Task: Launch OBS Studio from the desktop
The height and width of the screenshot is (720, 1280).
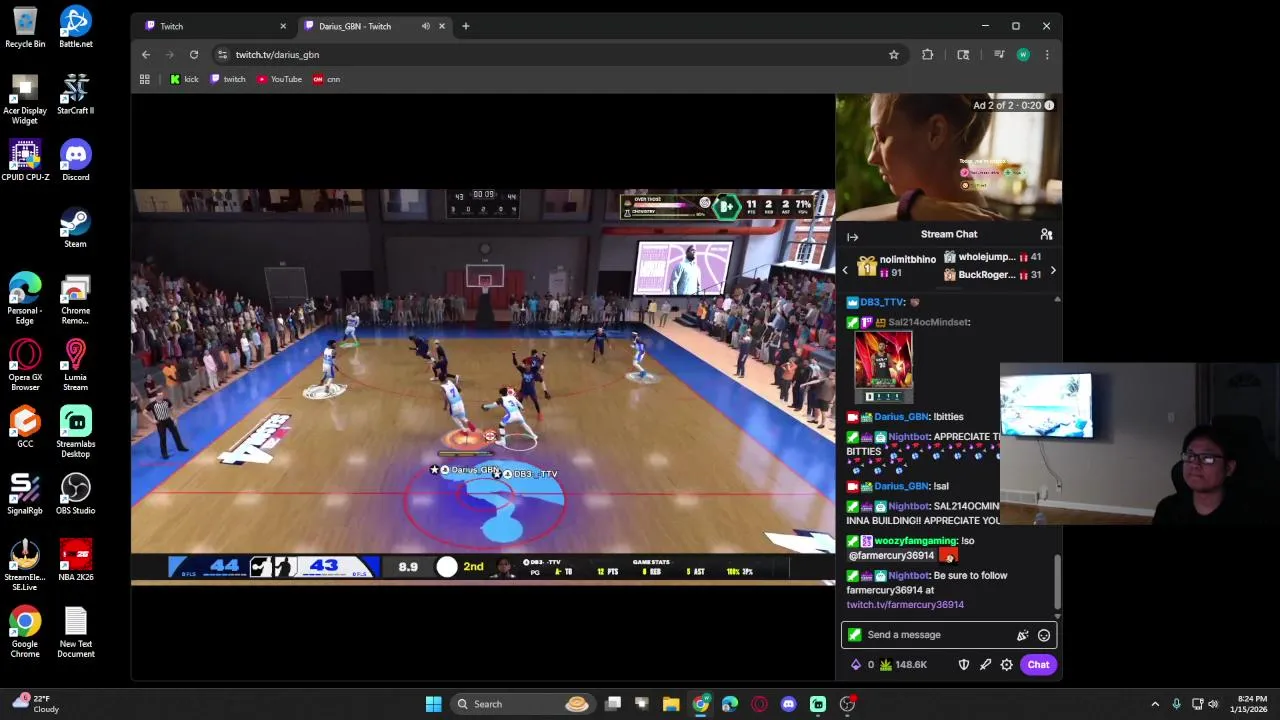Action: [x=75, y=495]
